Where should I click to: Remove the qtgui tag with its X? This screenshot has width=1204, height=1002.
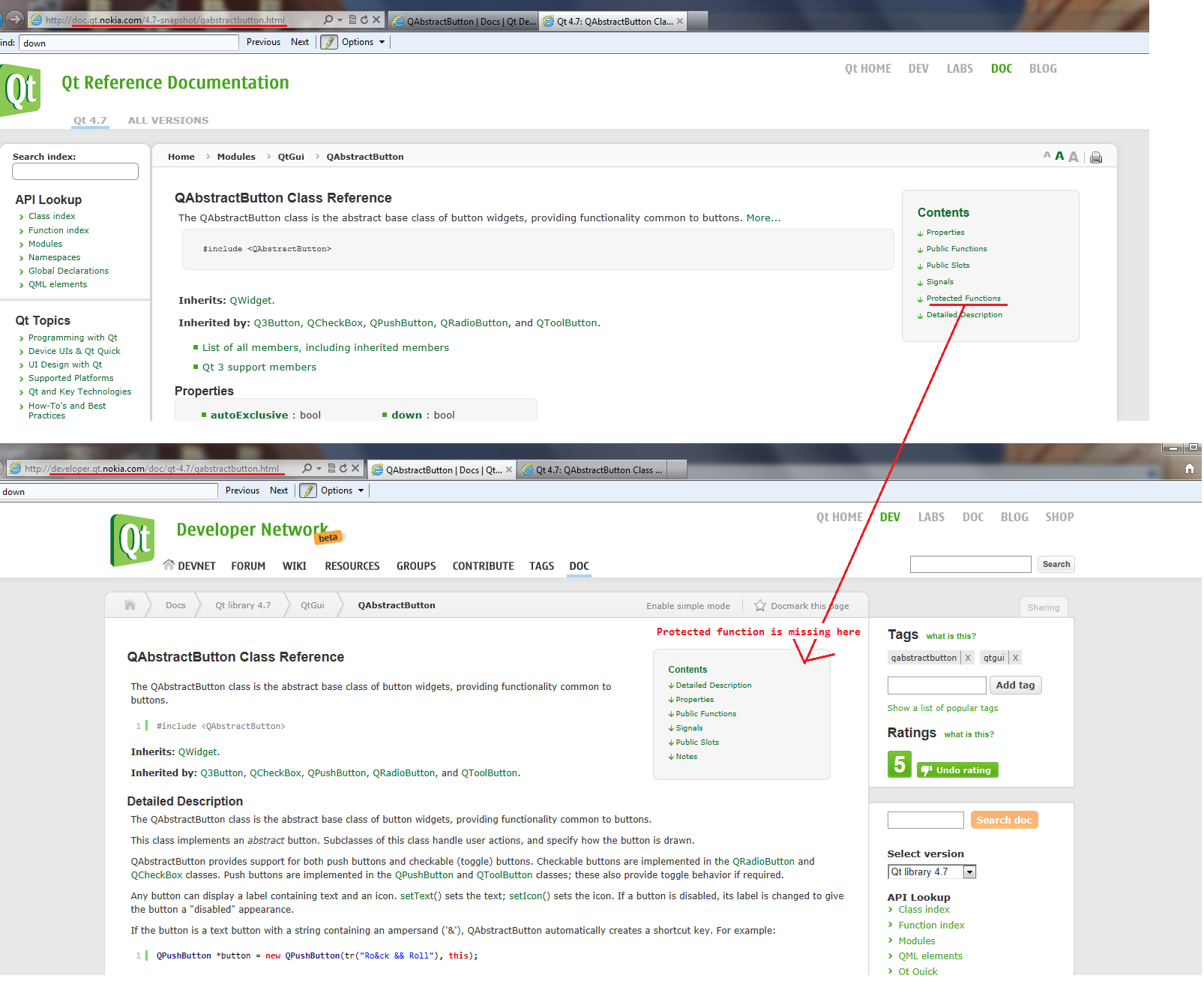point(1015,658)
